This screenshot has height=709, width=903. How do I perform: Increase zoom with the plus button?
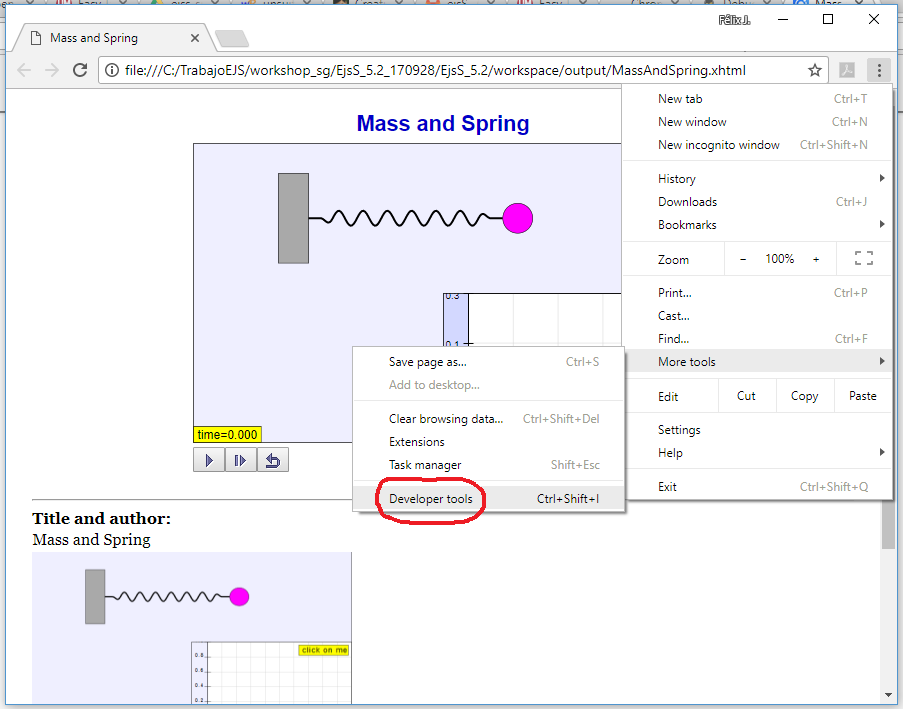[816, 259]
